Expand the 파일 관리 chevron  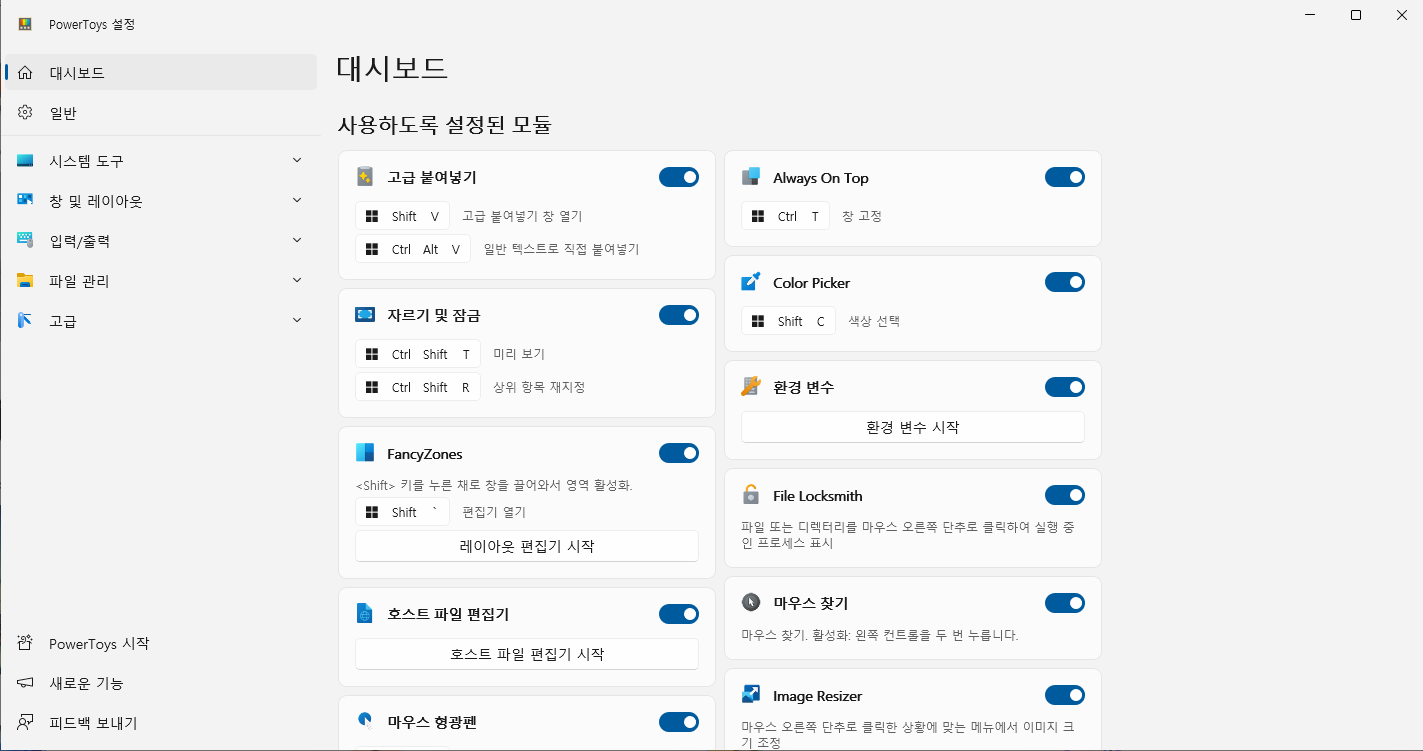[x=297, y=280]
